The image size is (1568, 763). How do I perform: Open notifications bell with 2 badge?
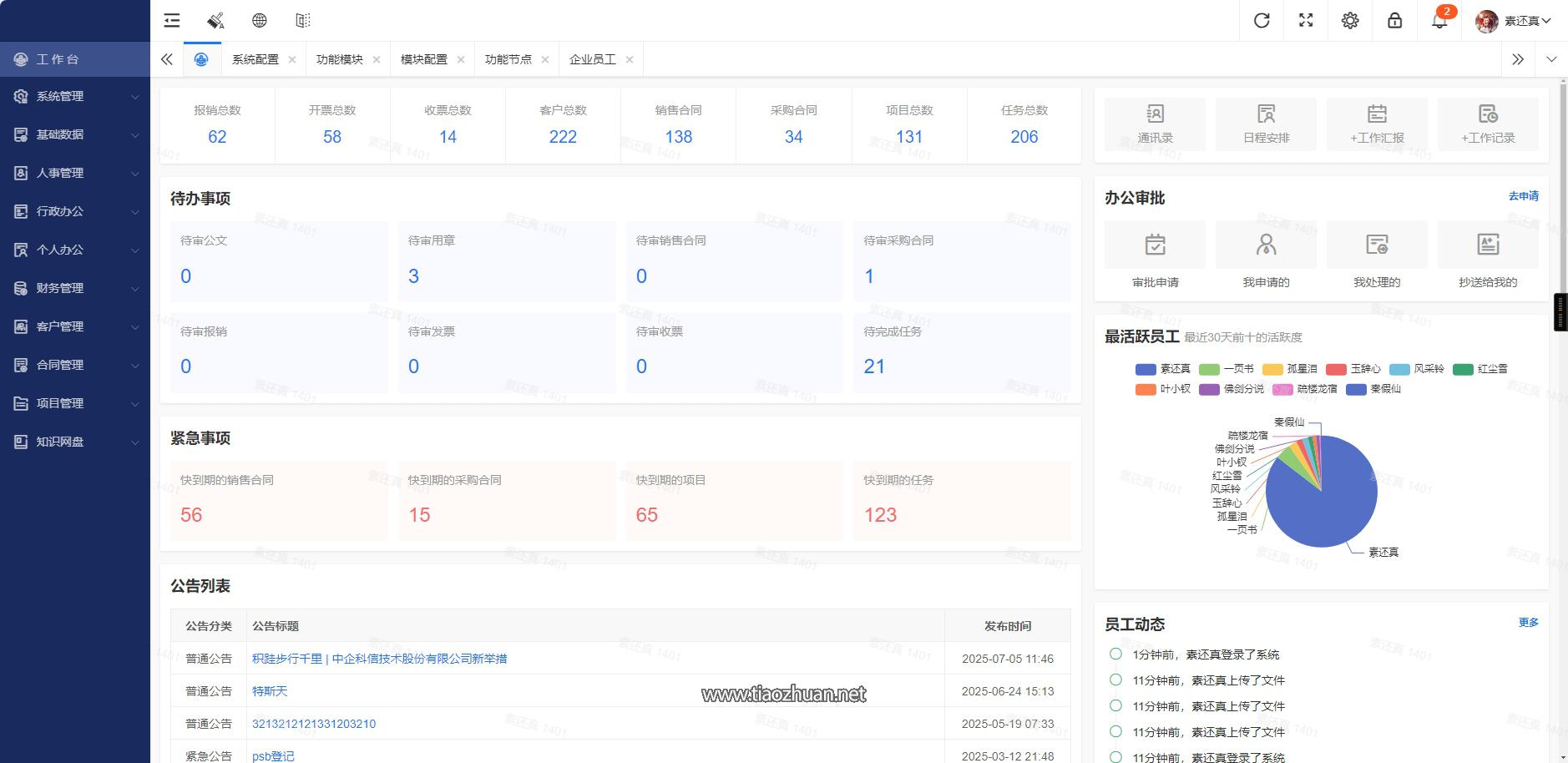pyautogui.click(x=1440, y=20)
